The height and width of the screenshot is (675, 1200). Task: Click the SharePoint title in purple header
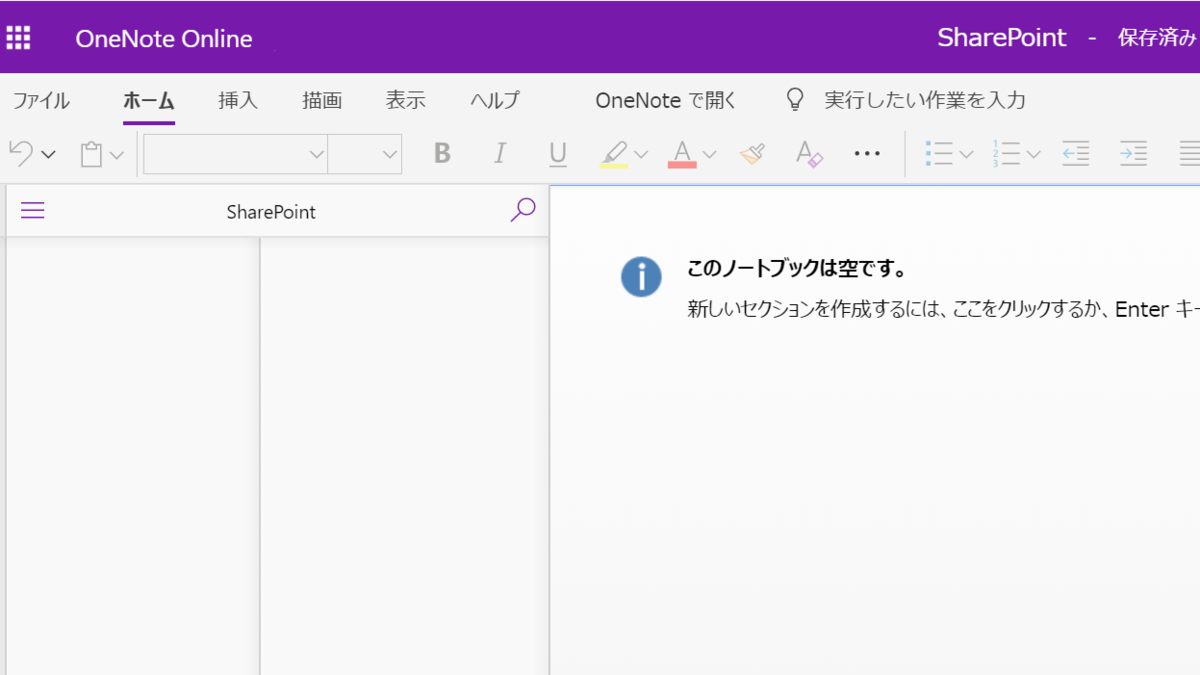(x=1002, y=38)
